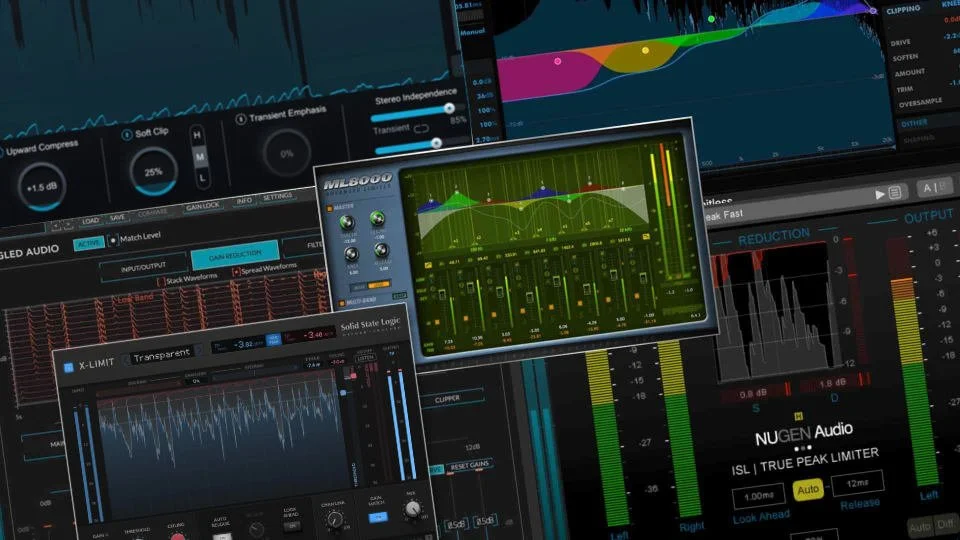Toggle the Soft Clip power icon
This screenshot has height=540, width=960.
coord(127,135)
